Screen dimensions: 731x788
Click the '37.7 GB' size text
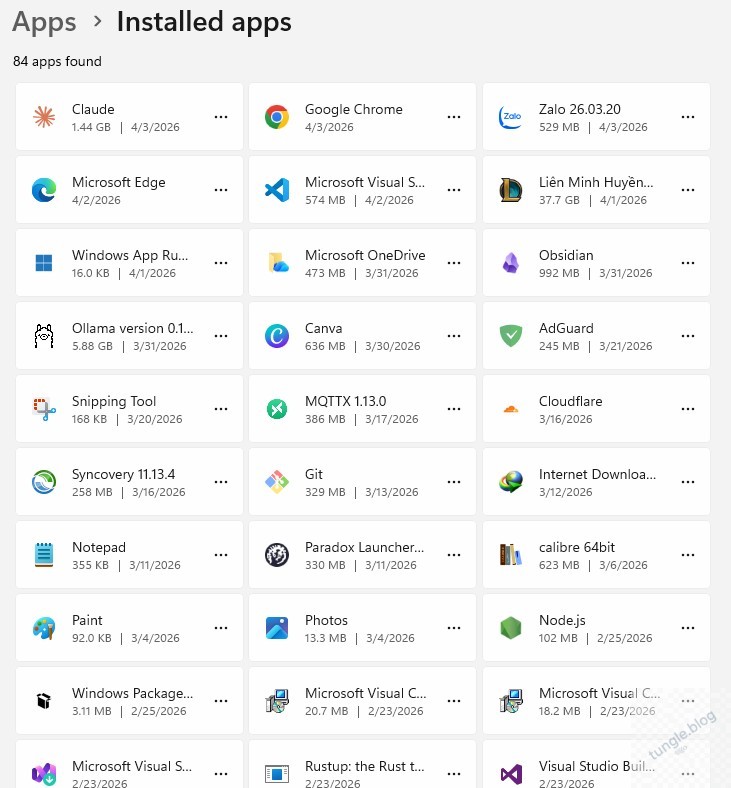[x=559, y=200]
